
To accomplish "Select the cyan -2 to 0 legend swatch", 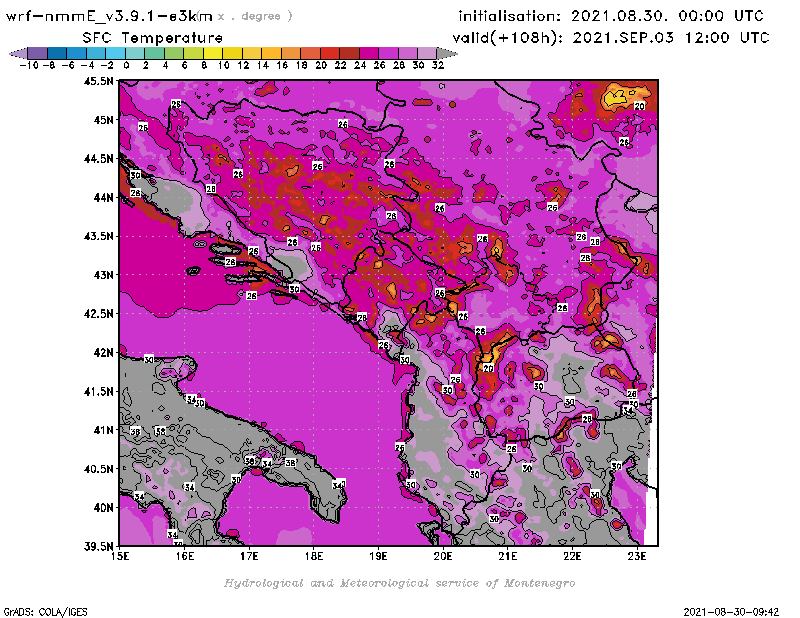I will click(x=116, y=53).
